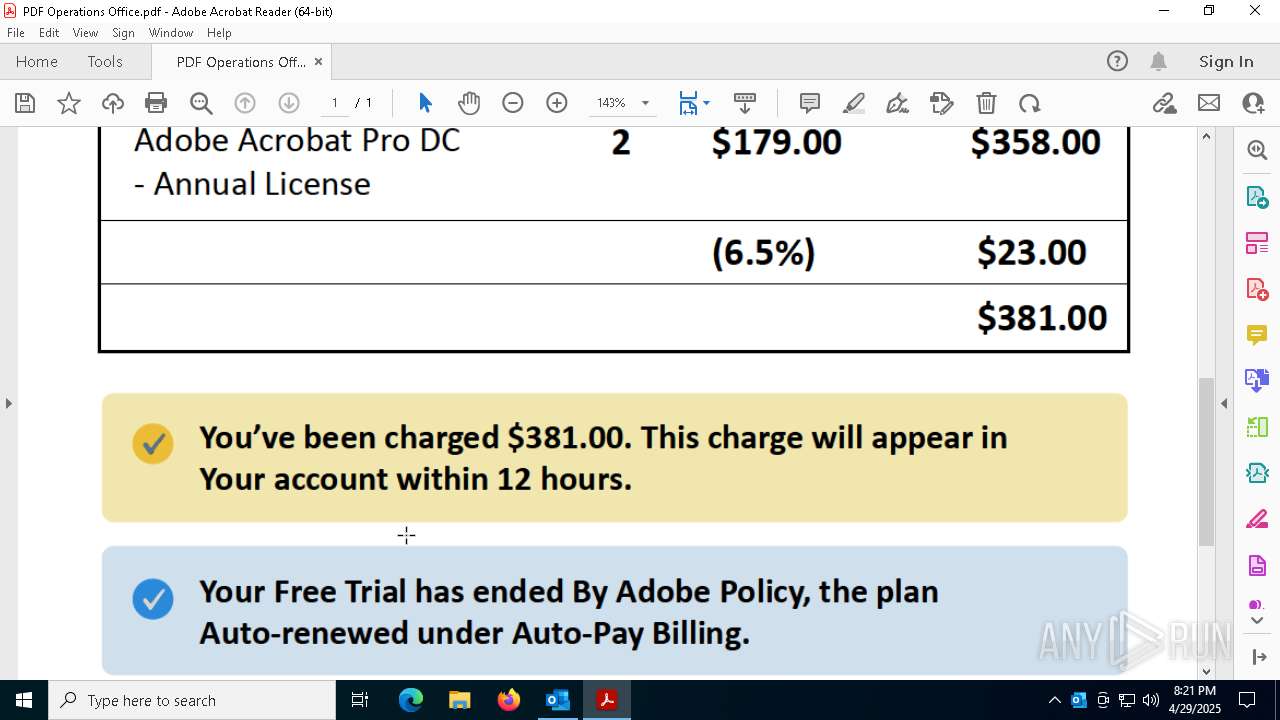Click the taskbar search box
This screenshot has width=1280, height=720.
coord(192,700)
